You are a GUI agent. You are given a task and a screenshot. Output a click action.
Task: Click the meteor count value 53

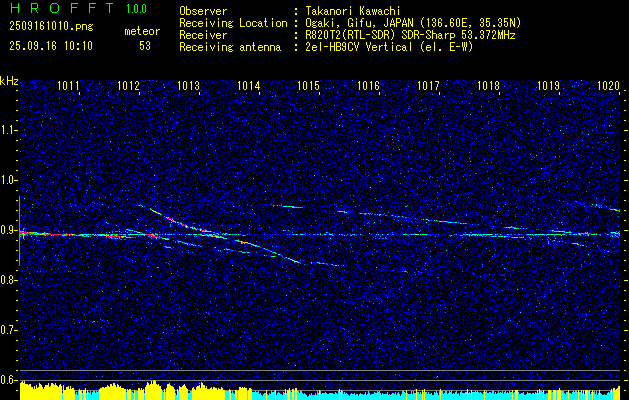pos(145,46)
